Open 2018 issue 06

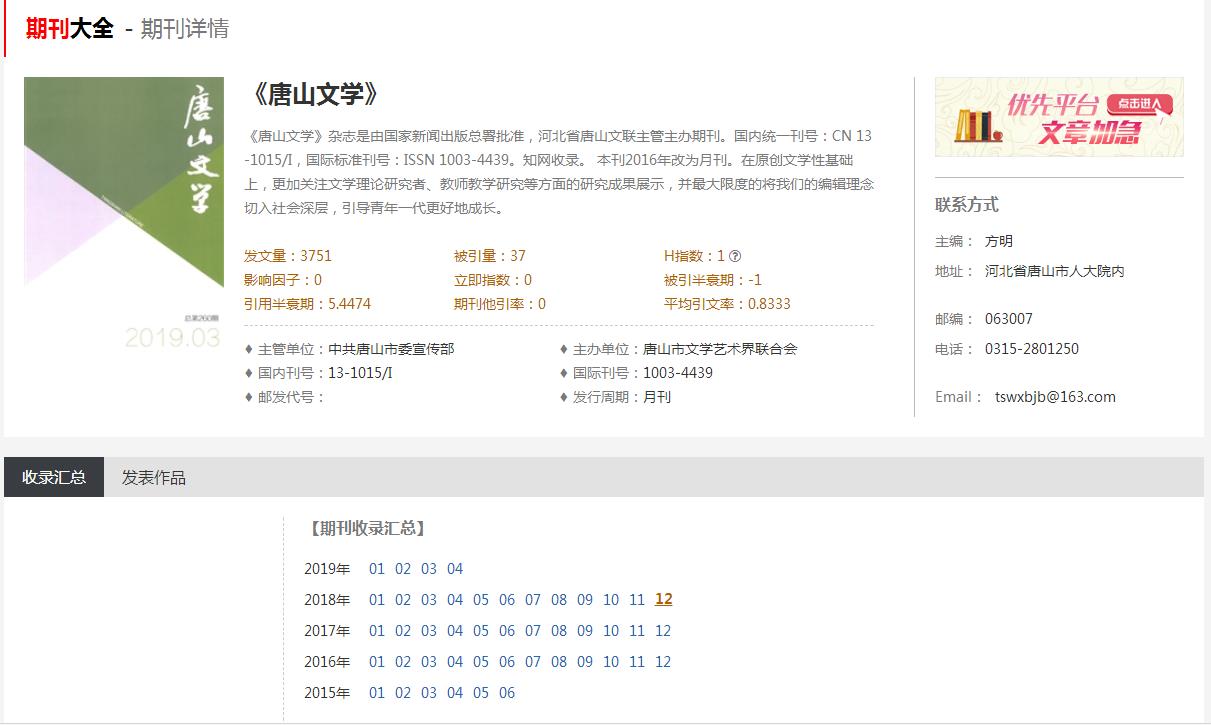[x=507, y=600]
